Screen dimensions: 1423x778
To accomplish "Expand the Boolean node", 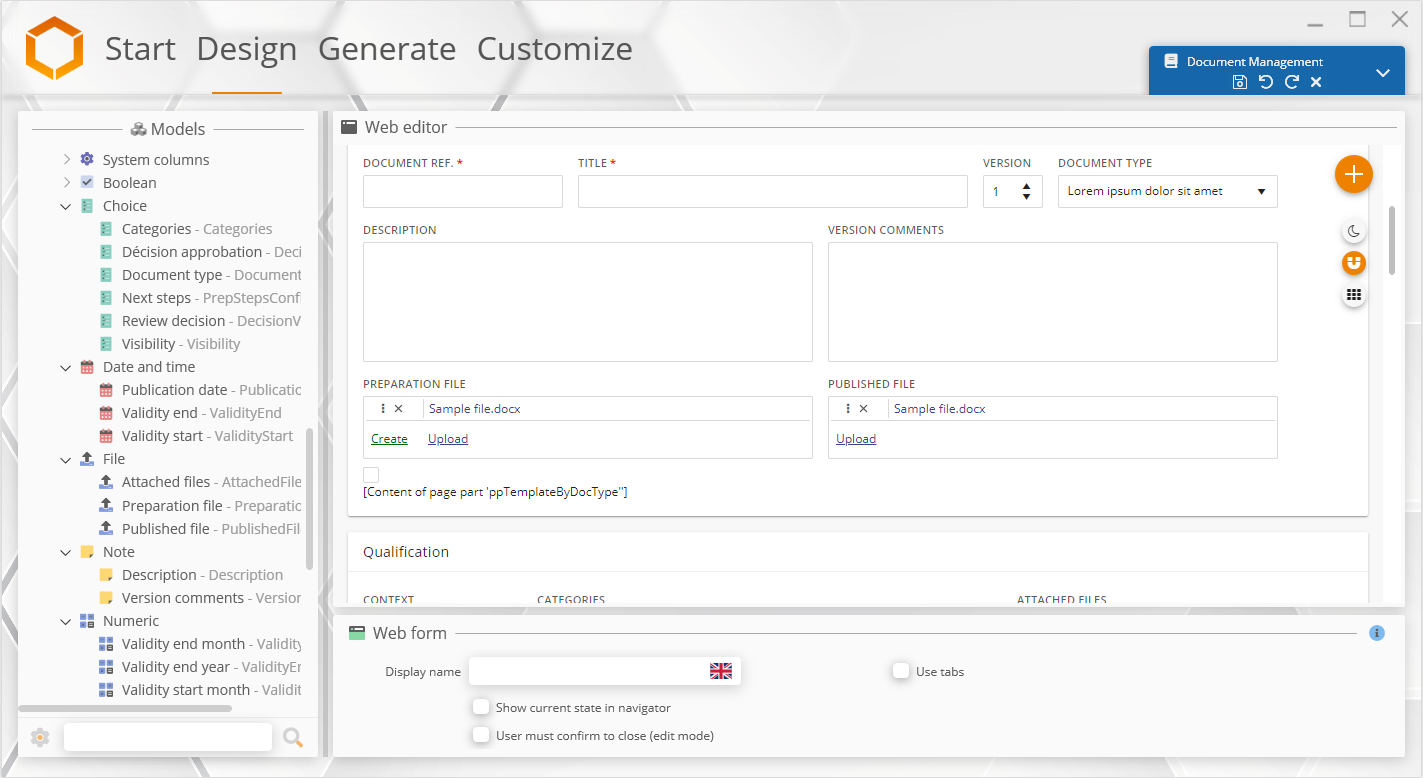I will click(x=66, y=183).
